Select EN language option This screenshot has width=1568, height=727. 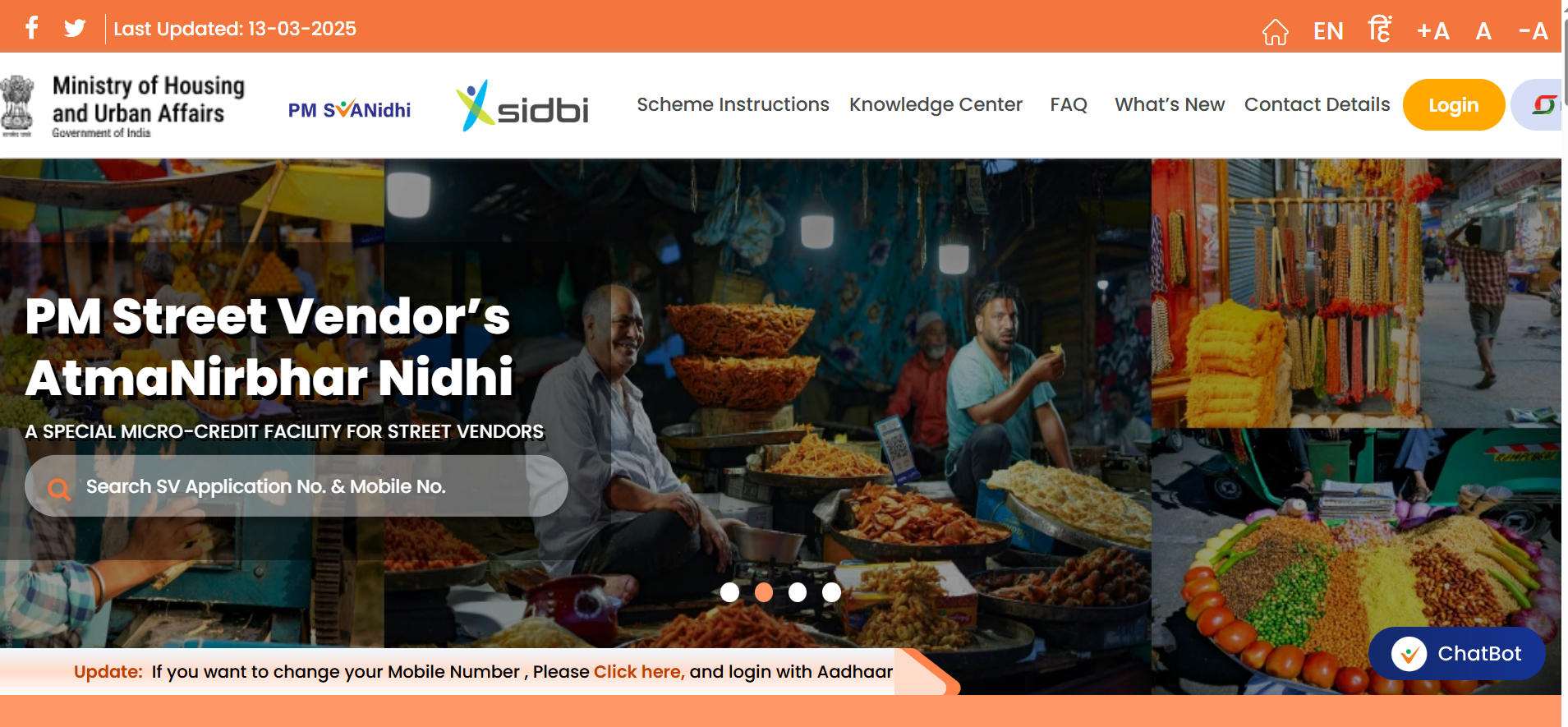(1328, 31)
